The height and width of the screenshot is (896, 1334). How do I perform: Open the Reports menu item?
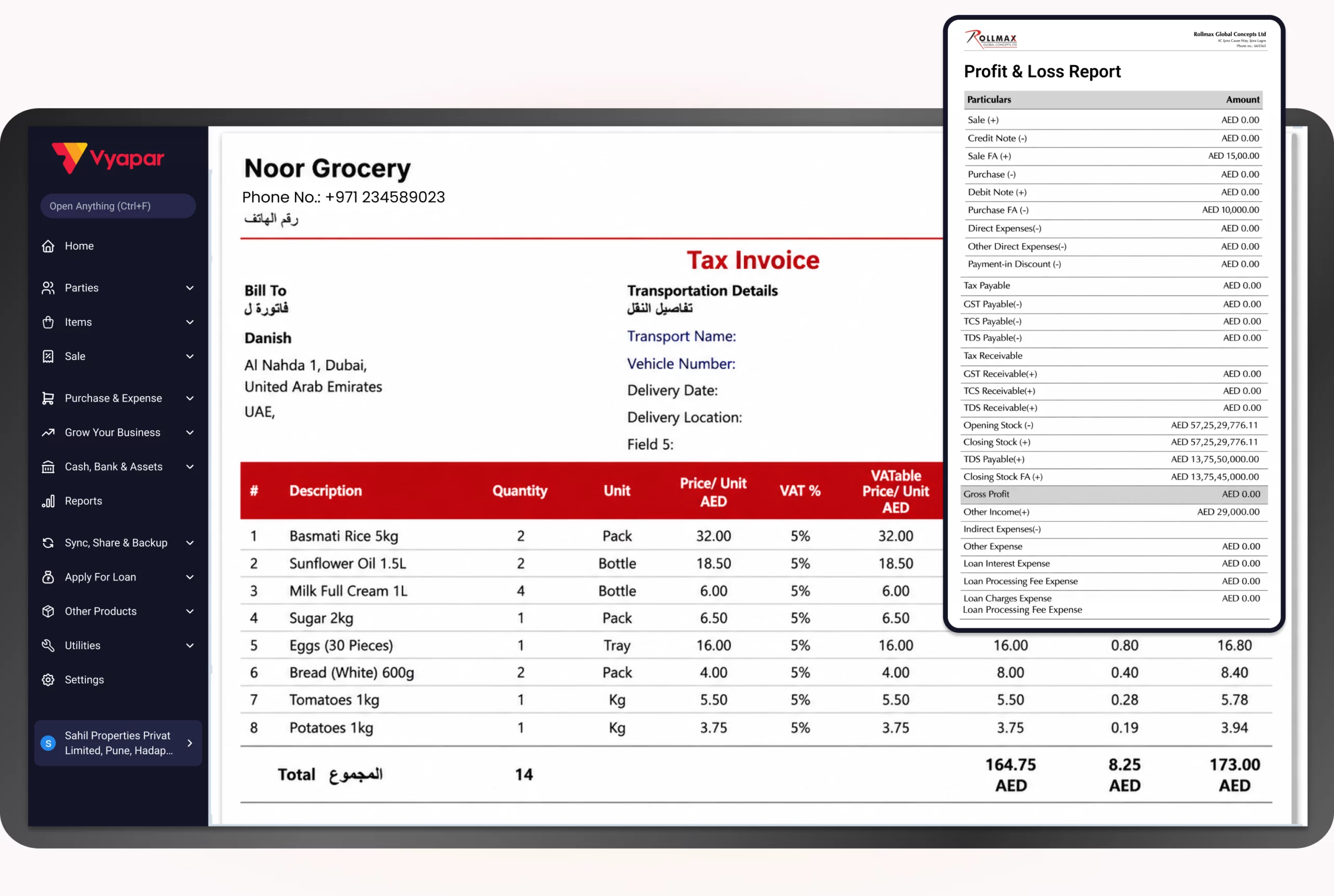pyautogui.click(x=118, y=501)
